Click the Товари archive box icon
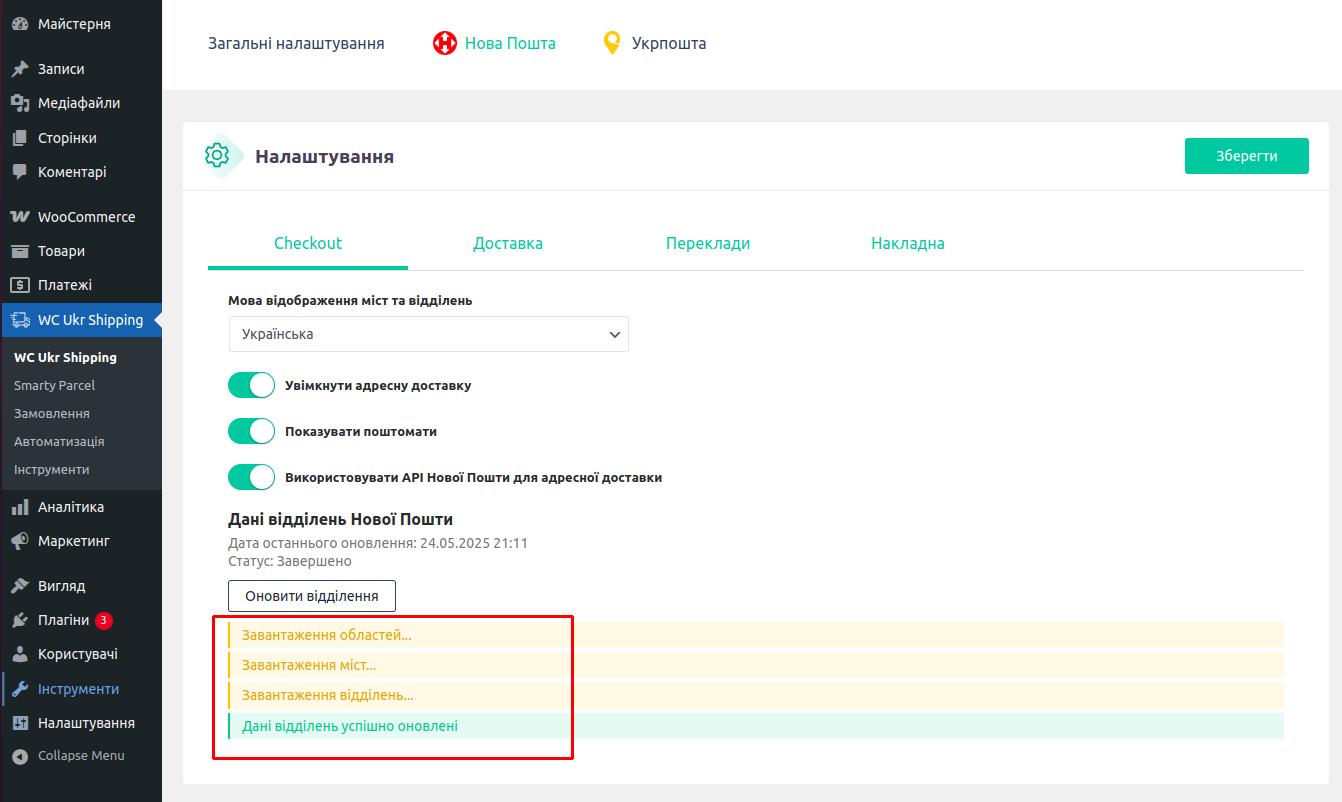 click(20, 251)
